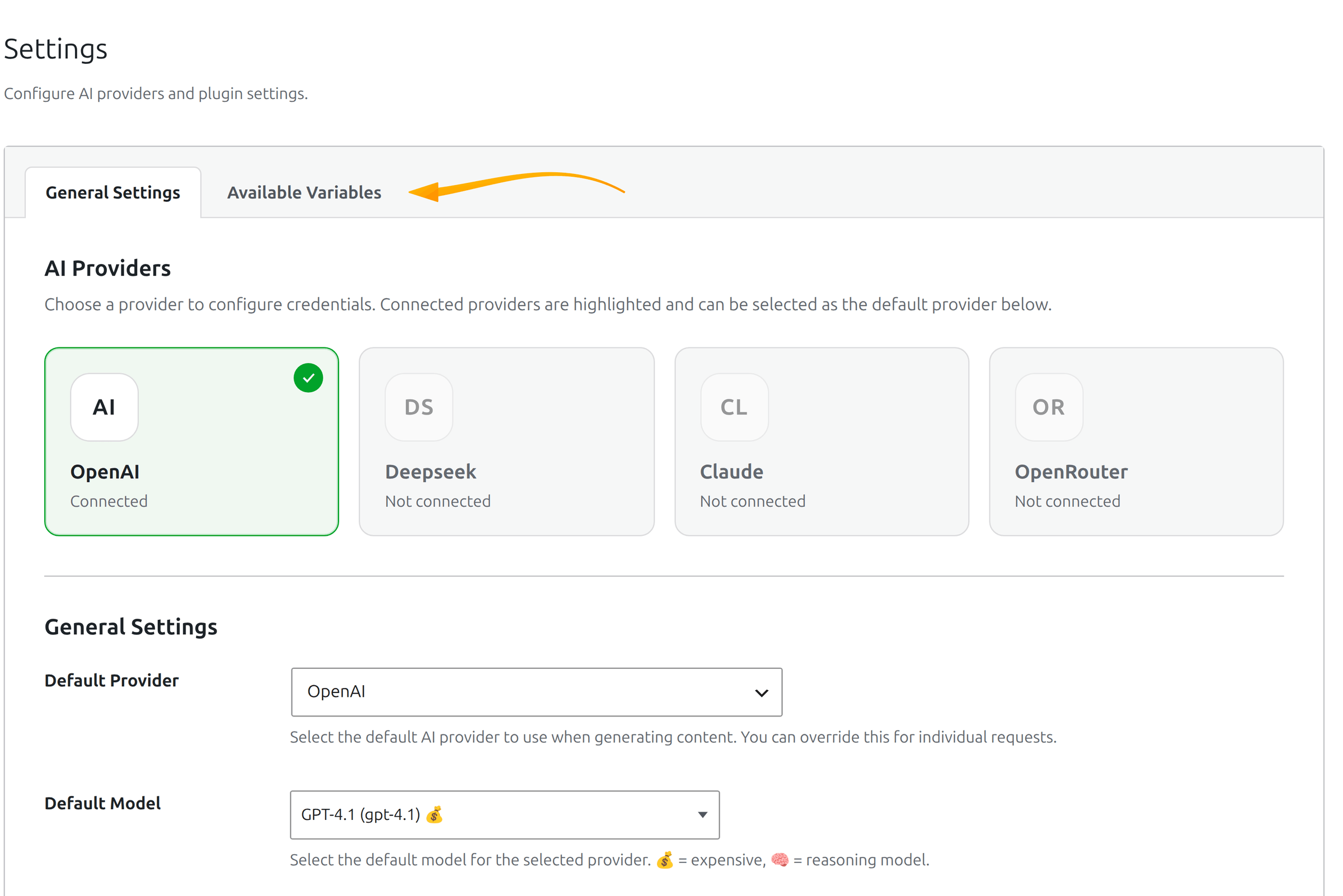The width and height of the screenshot is (1343, 896).
Task: Select the OpenAI provider card
Action: pos(191,442)
